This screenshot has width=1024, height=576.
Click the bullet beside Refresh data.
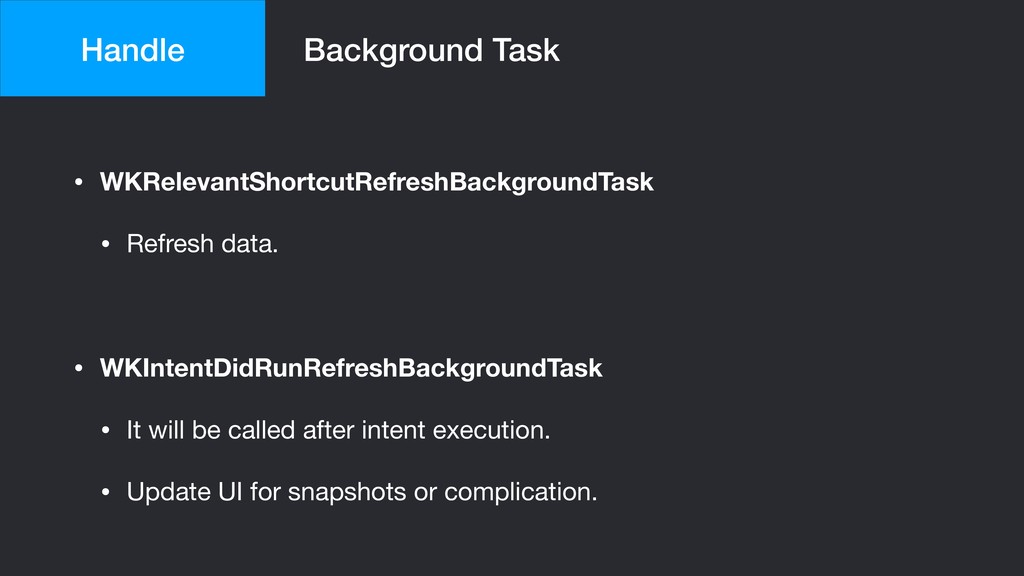pos(106,244)
